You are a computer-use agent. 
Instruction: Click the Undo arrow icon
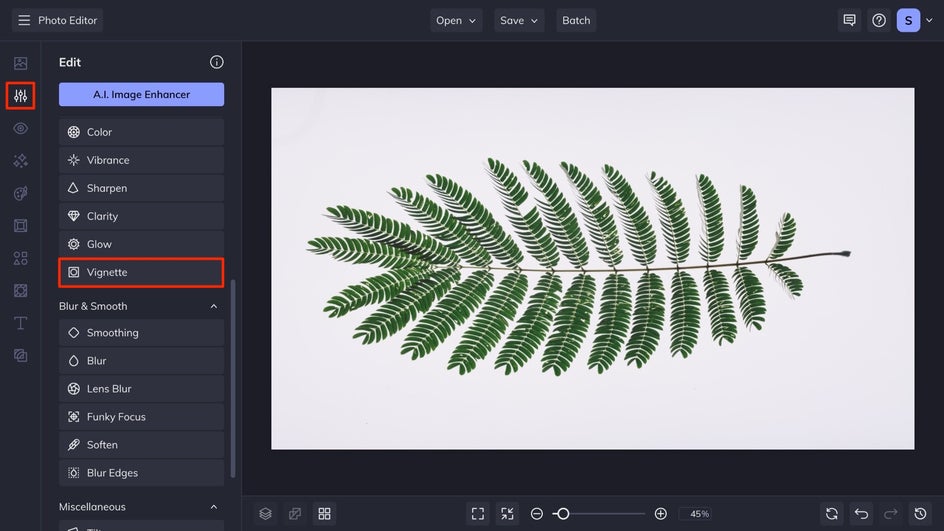click(x=861, y=514)
